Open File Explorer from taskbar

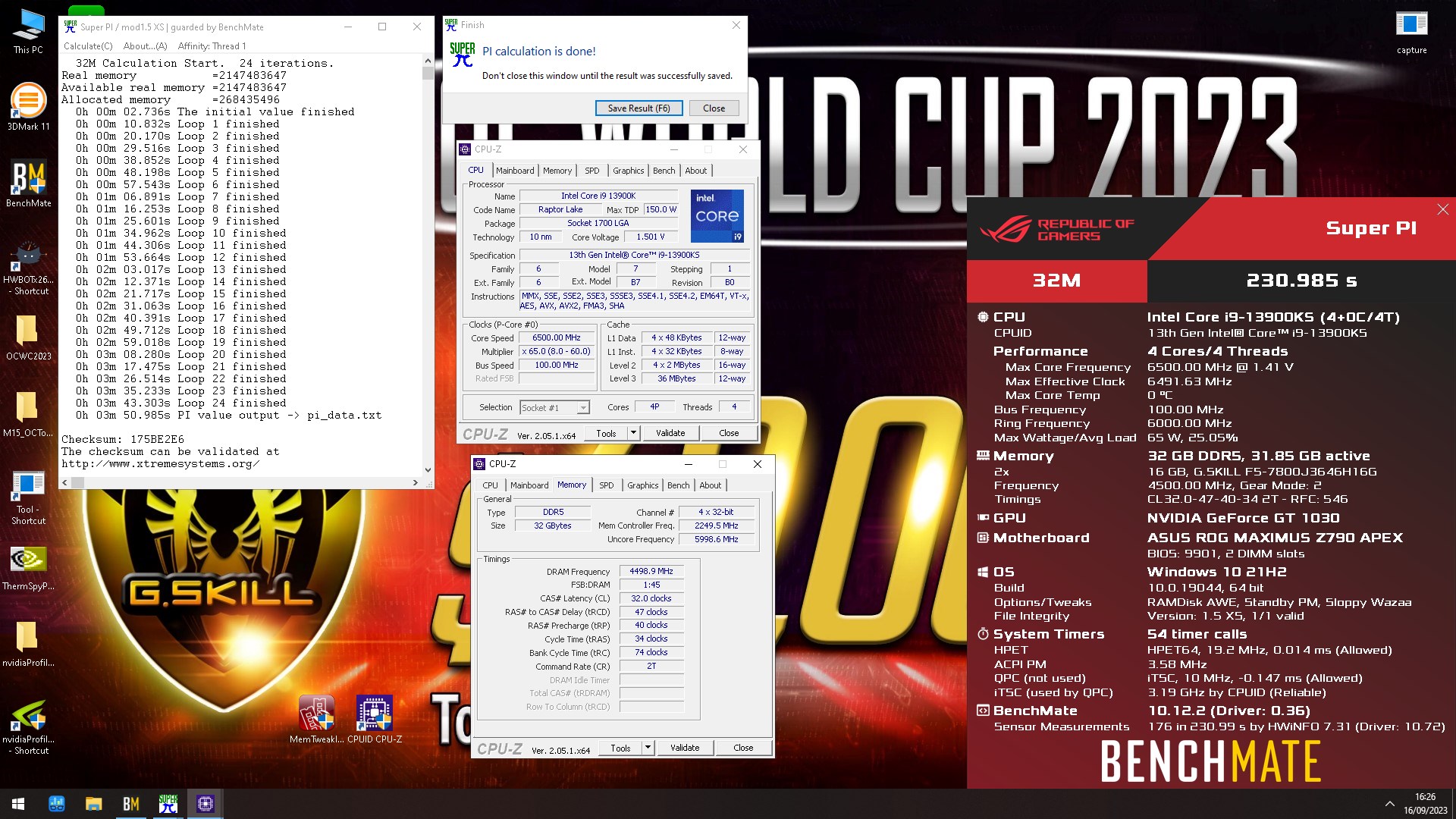click(x=93, y=804)
